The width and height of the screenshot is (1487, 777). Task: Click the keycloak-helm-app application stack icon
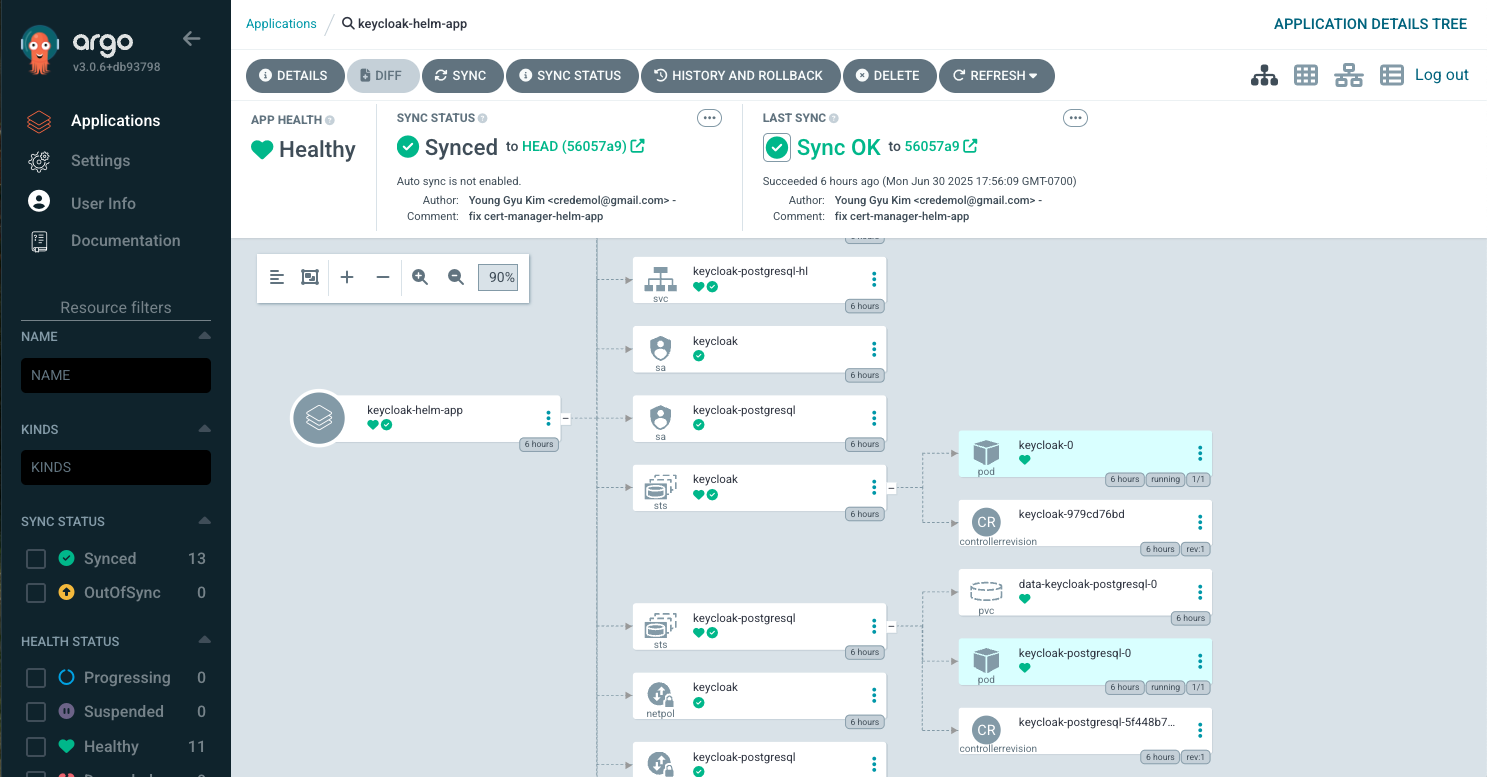[x=319, y=418]
